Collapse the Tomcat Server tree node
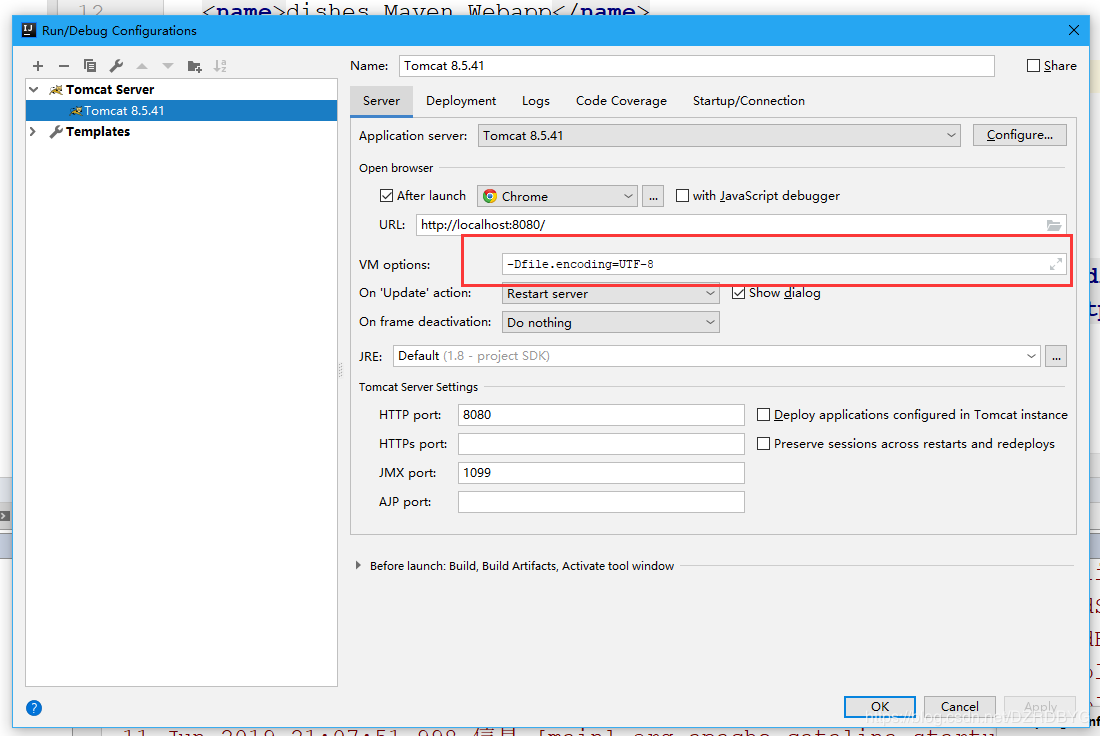The image size is (1100, 736). coord(33,89)
